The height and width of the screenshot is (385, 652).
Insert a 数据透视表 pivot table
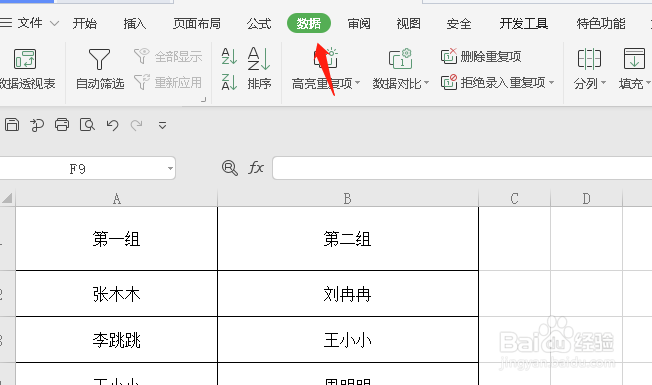point(26,69)
